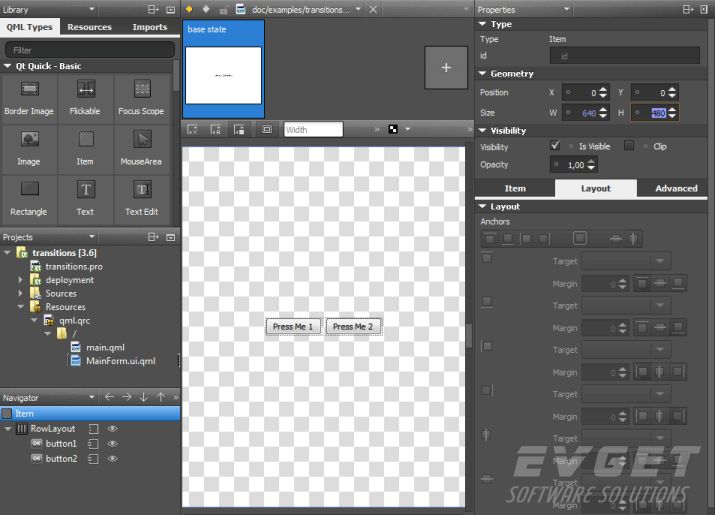Split the Properties panel
715x515 pixels.
pyautogui.click(x=688, y=9)
